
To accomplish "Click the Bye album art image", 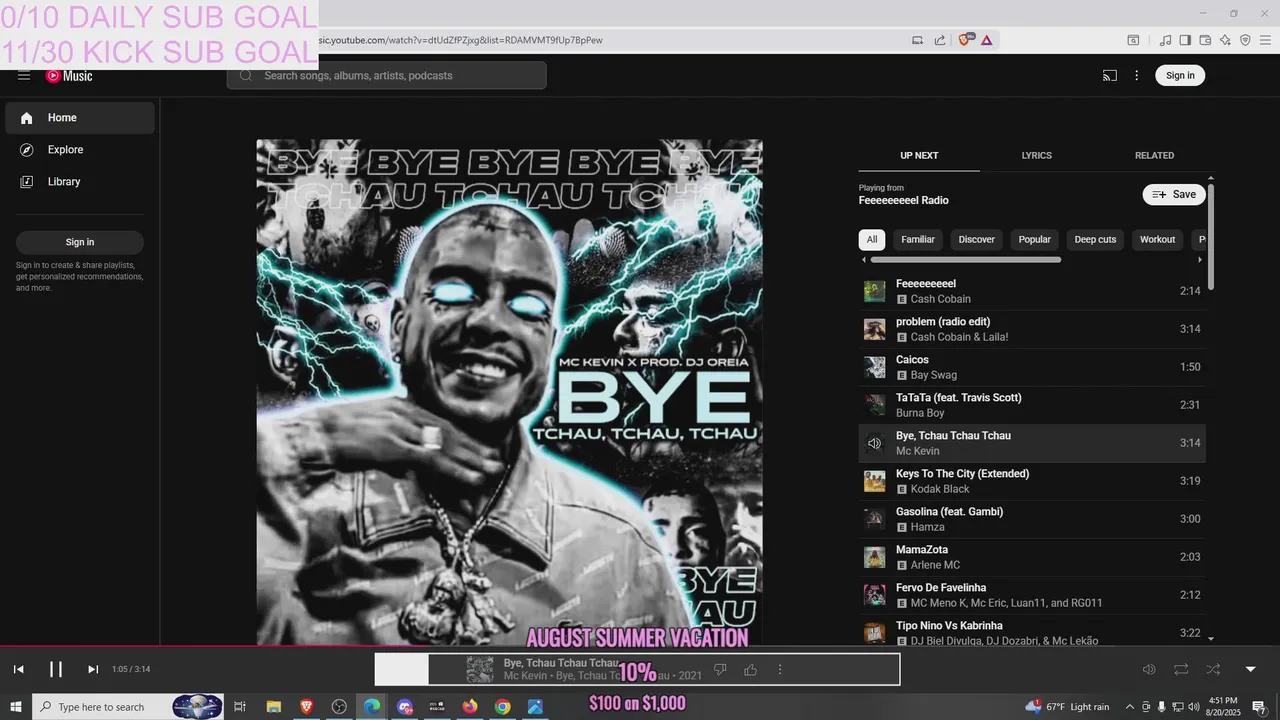I will pyautogui.click(x=509, y=392).
